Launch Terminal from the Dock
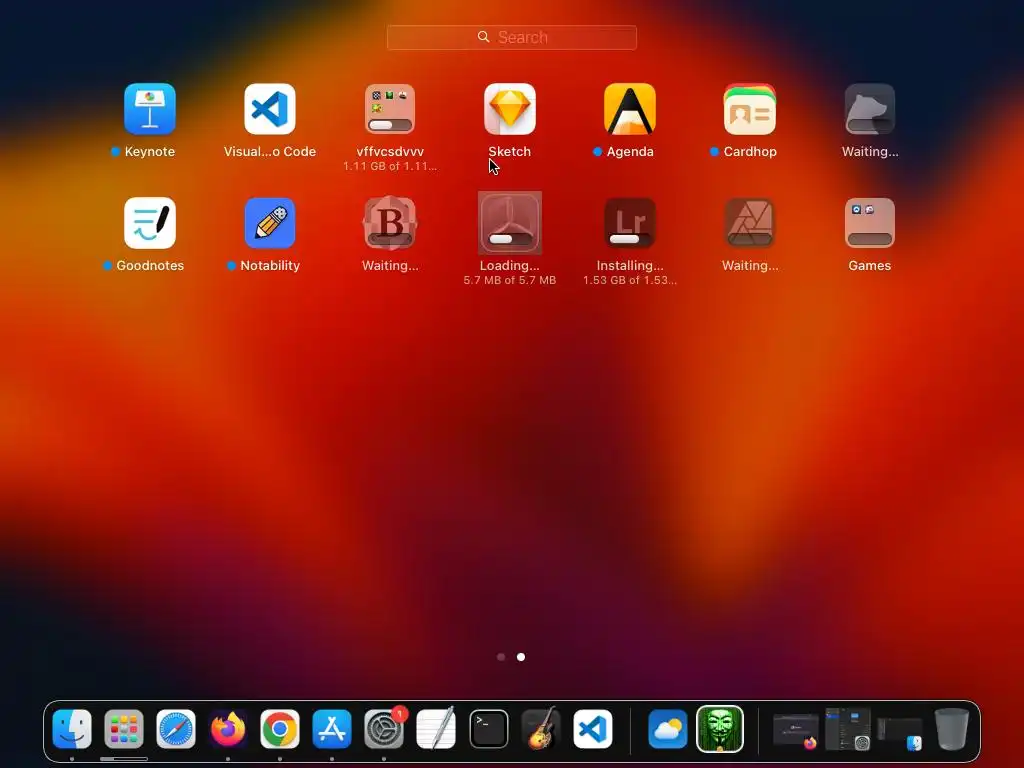 pyautogui.click(x=488, y=729)
